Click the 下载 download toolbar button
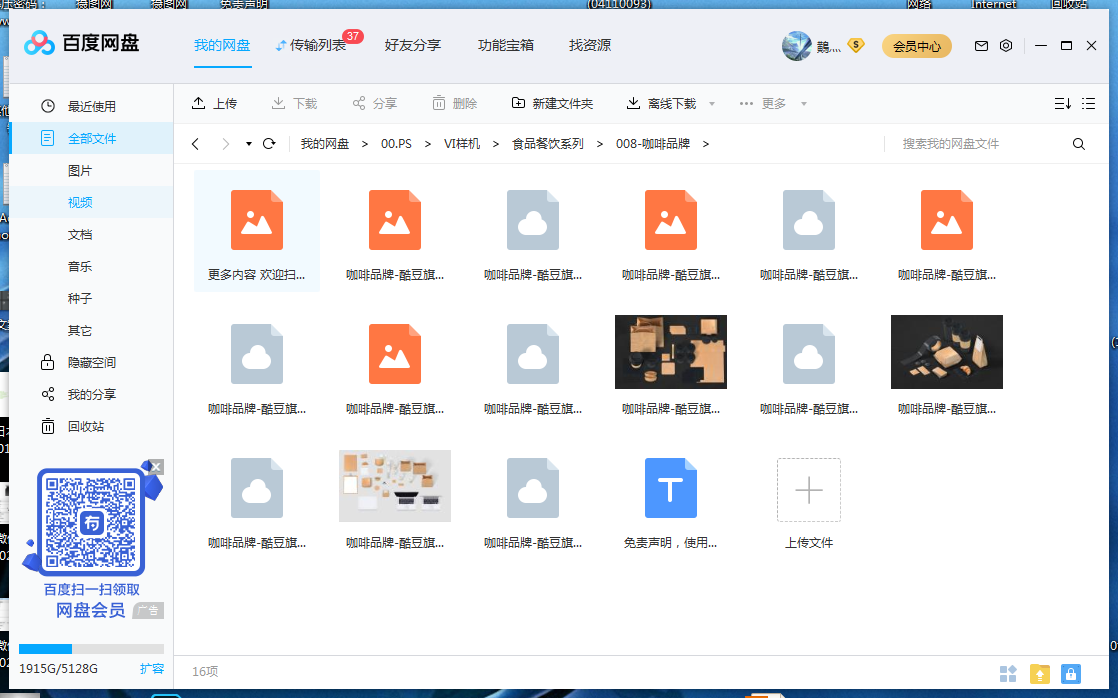1118x698 pixels. (x=294, y=103)
